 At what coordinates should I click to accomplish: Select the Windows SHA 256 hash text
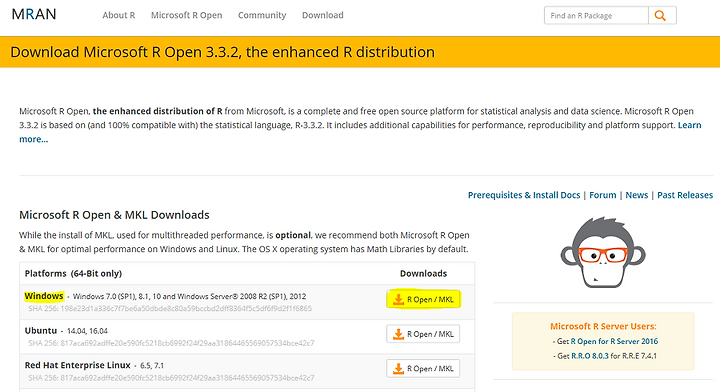(x=170, y=308)
